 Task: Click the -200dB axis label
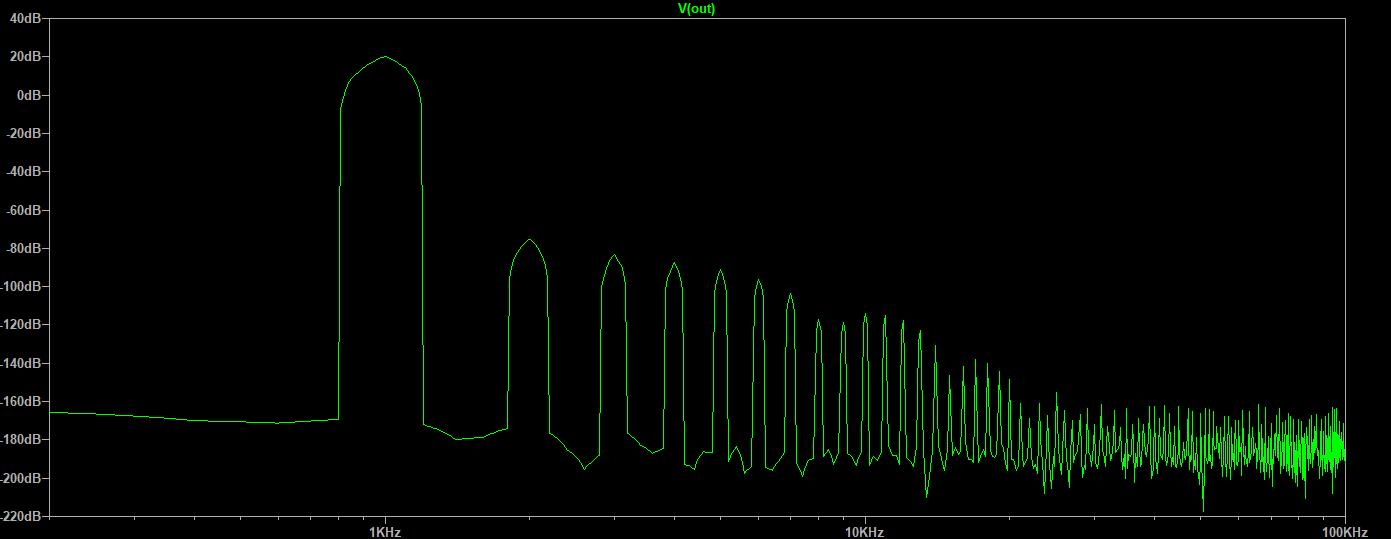[21, 478]
